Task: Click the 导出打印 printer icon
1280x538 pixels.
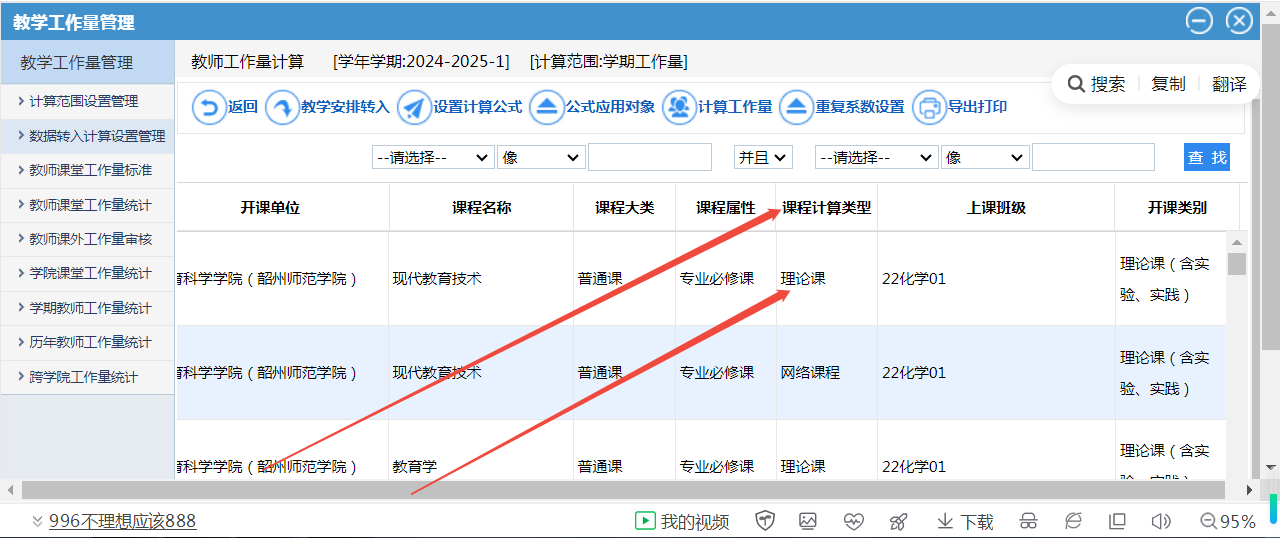Action: tap(929, 107)
